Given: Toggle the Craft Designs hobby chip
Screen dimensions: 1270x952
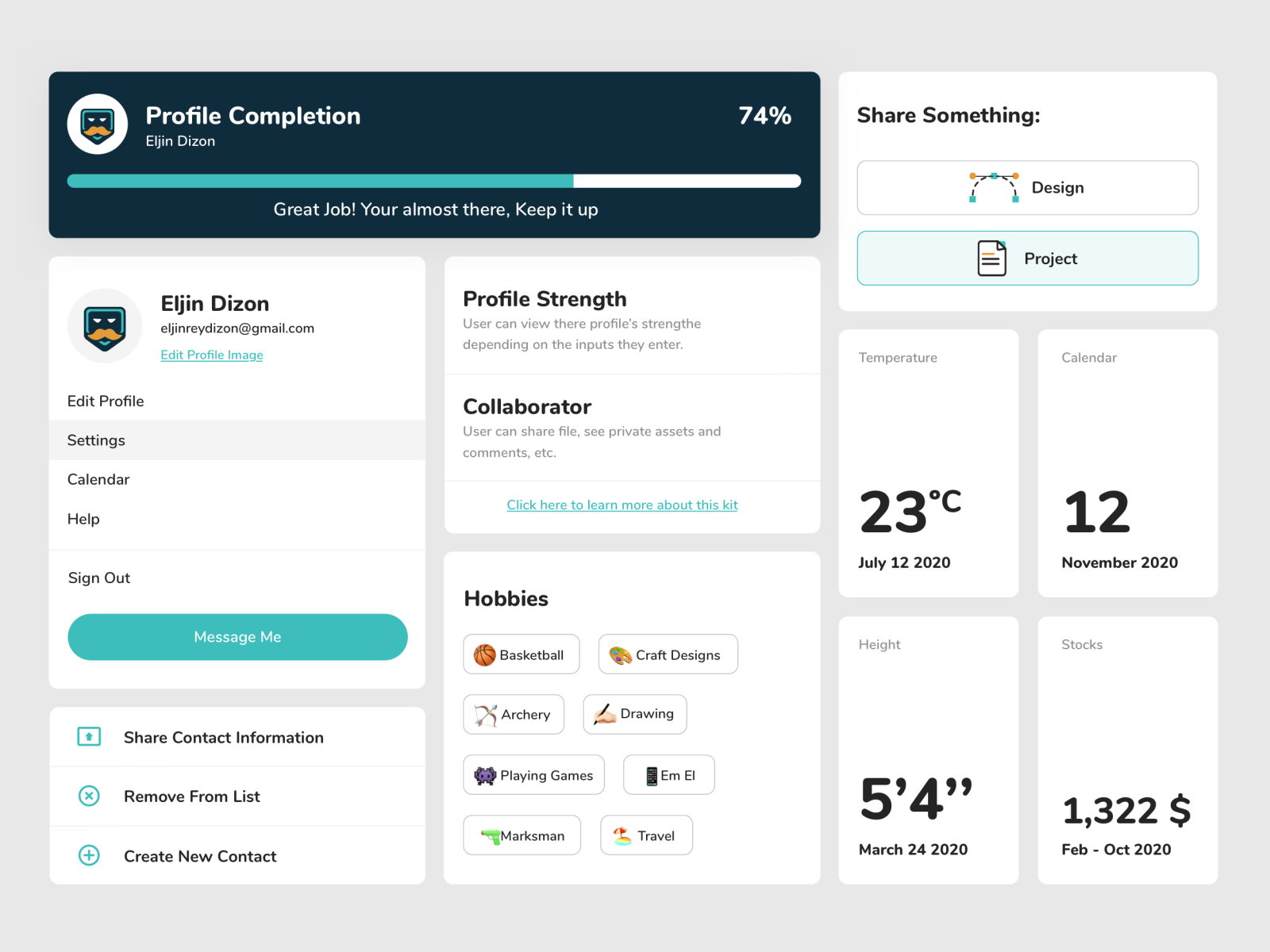Looking at the screenshot, I should (x=668, y=654).
